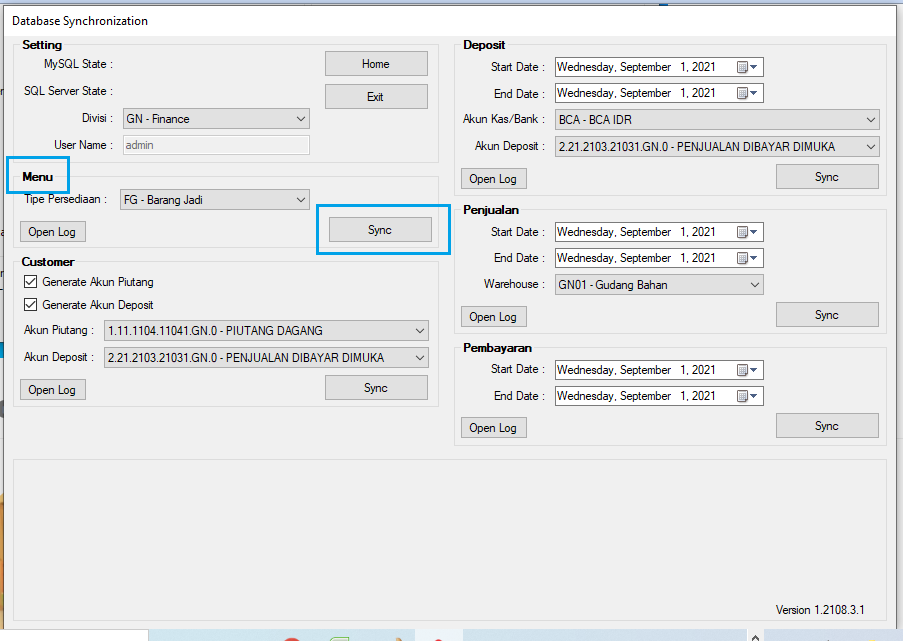Screen dimensions: 903x641
Task: Open Log for the Deposit section
Action: click(493, 179)
